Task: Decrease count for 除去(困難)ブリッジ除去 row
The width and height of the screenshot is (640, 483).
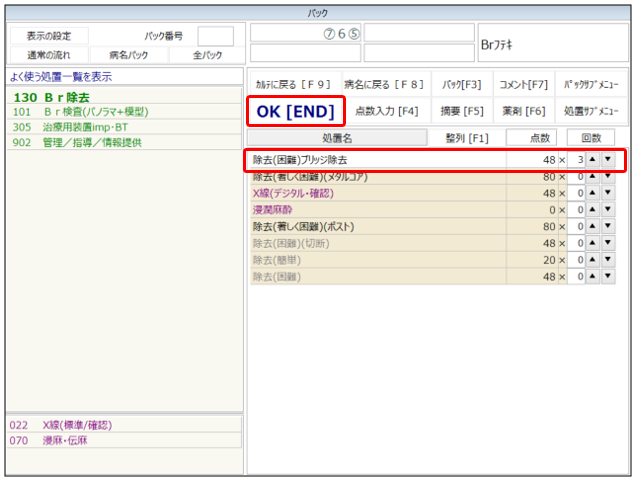Action: (x=608, y=160)
